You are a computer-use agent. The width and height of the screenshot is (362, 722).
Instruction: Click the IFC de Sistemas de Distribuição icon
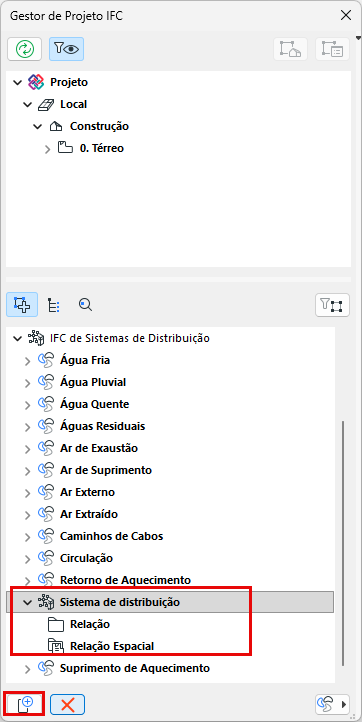click(36, 338)
